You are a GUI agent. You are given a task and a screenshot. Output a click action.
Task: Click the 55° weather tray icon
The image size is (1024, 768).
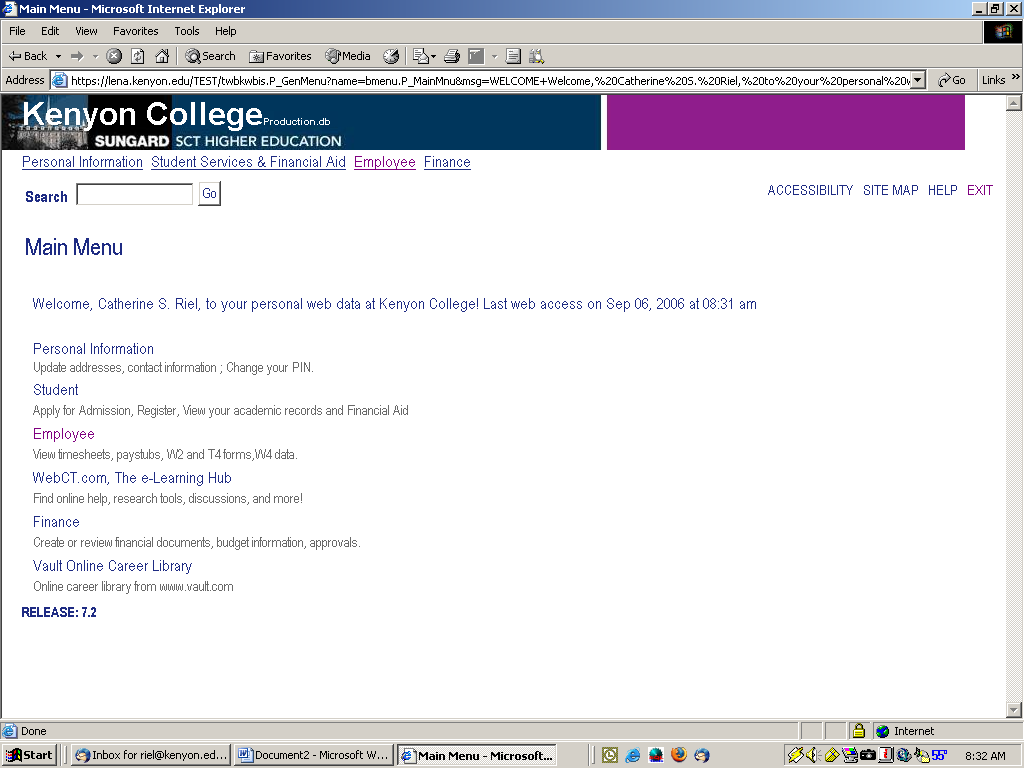pos(938,755)
